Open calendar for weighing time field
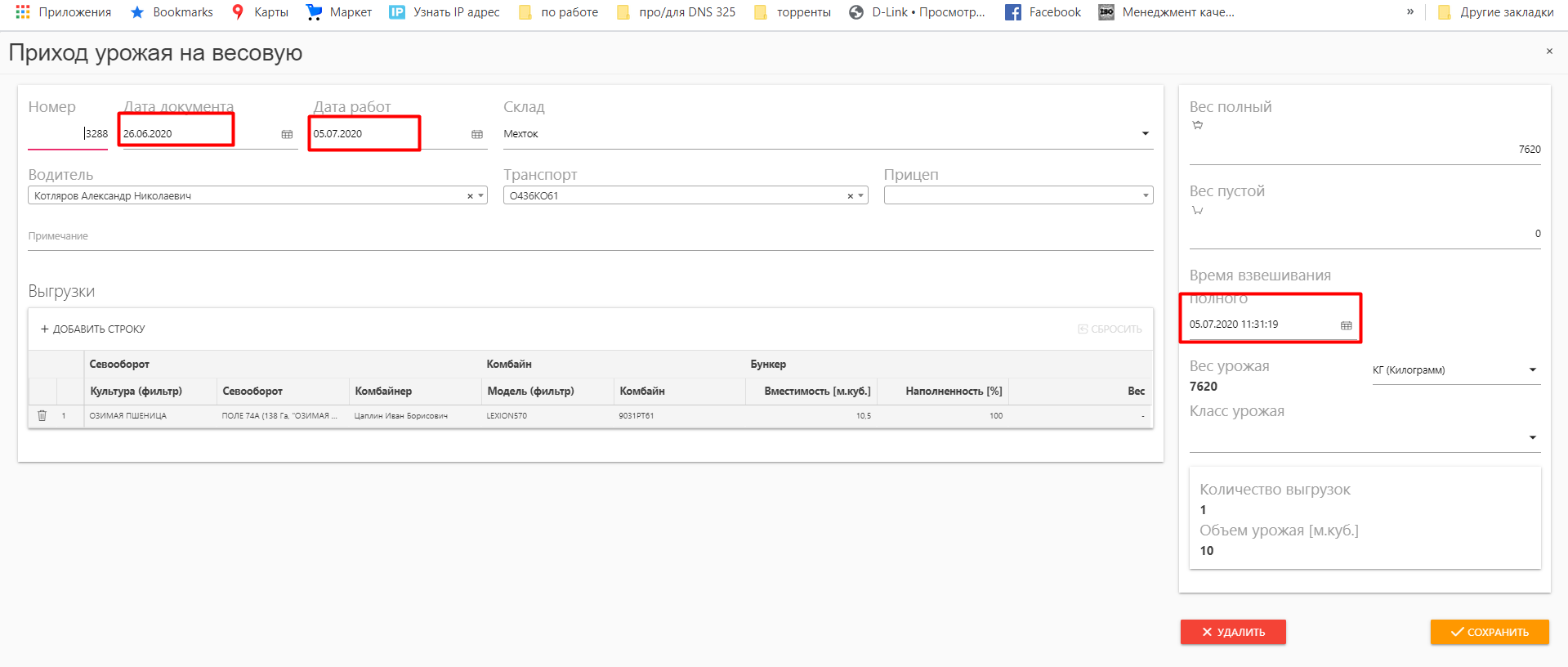1568x667 pixels. 1346,325
